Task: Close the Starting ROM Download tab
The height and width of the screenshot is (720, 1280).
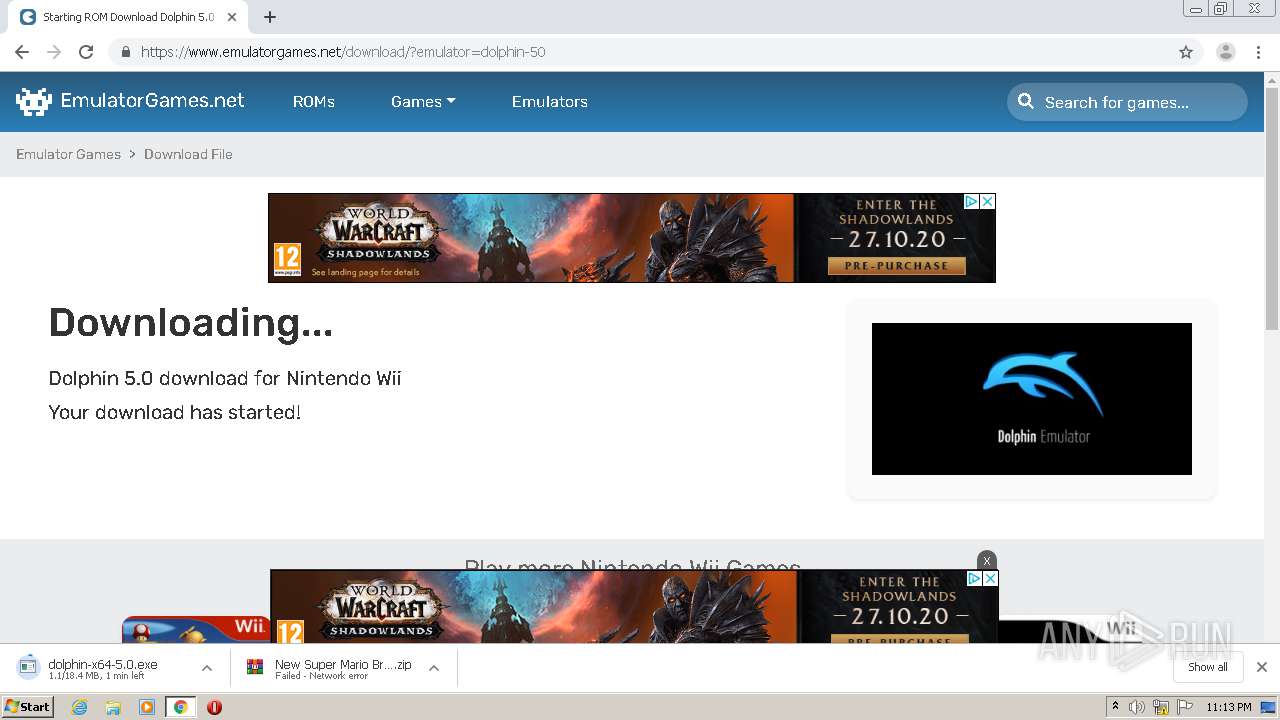Action: coord(232,17)
